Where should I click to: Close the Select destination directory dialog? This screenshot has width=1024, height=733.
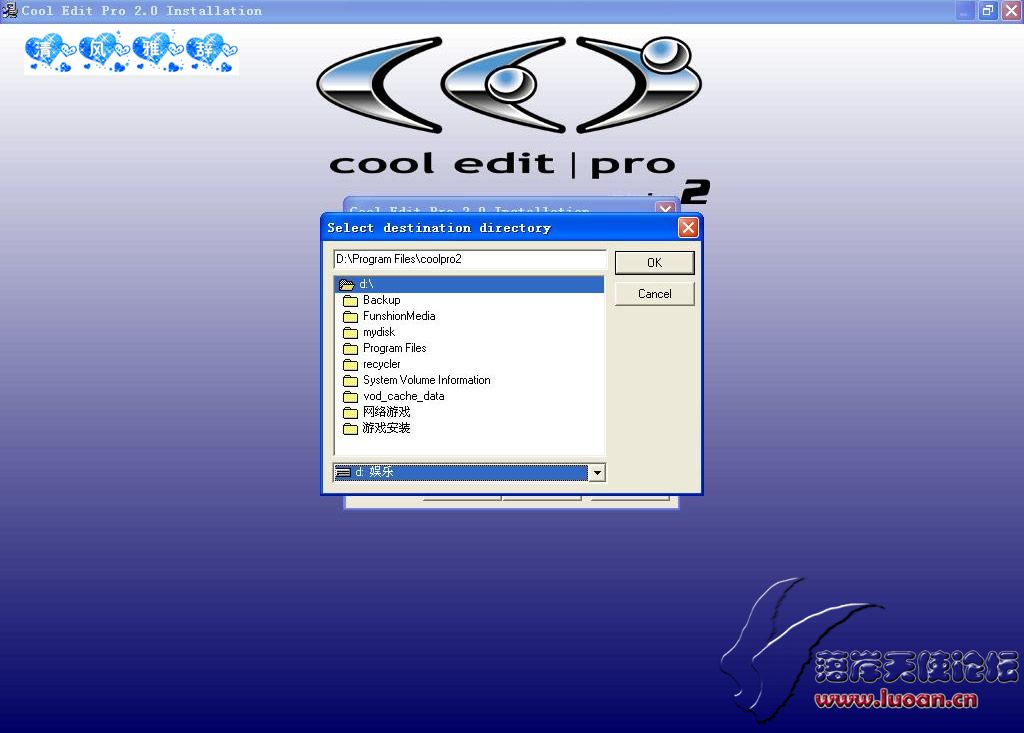click(688, 227)
